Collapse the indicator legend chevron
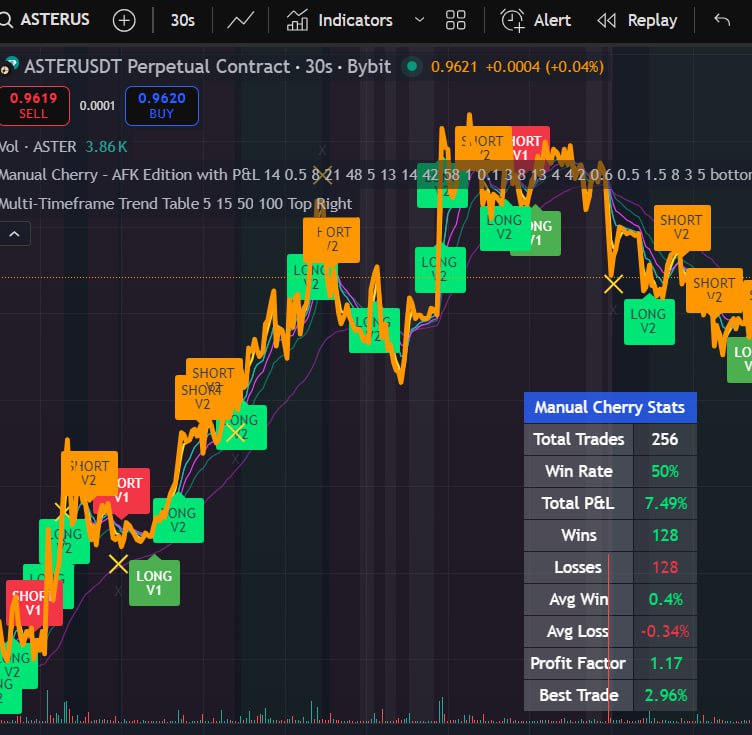 click(14, 234)
